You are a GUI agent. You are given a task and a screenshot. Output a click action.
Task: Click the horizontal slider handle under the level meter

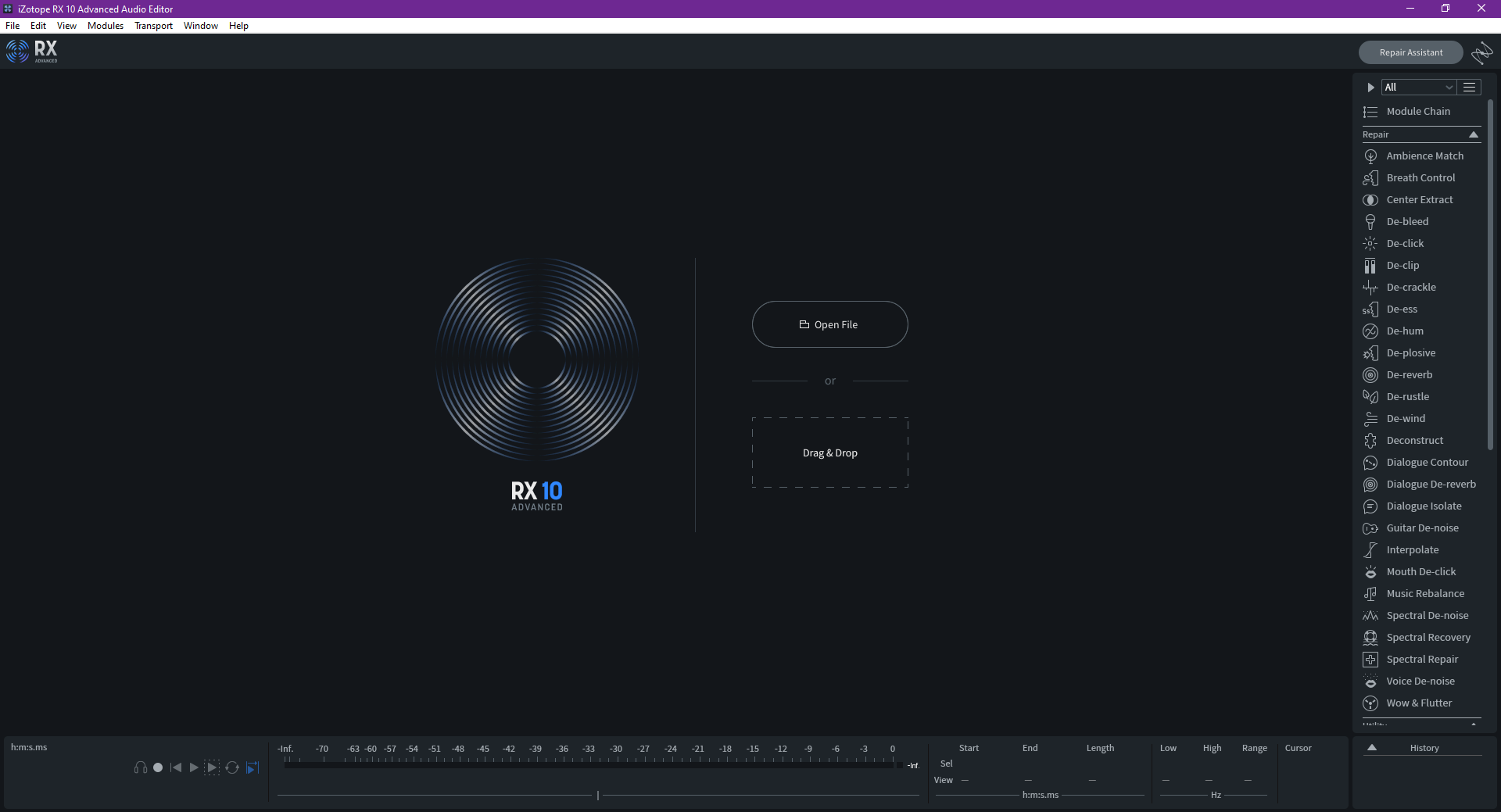click(x=598, y=796)
